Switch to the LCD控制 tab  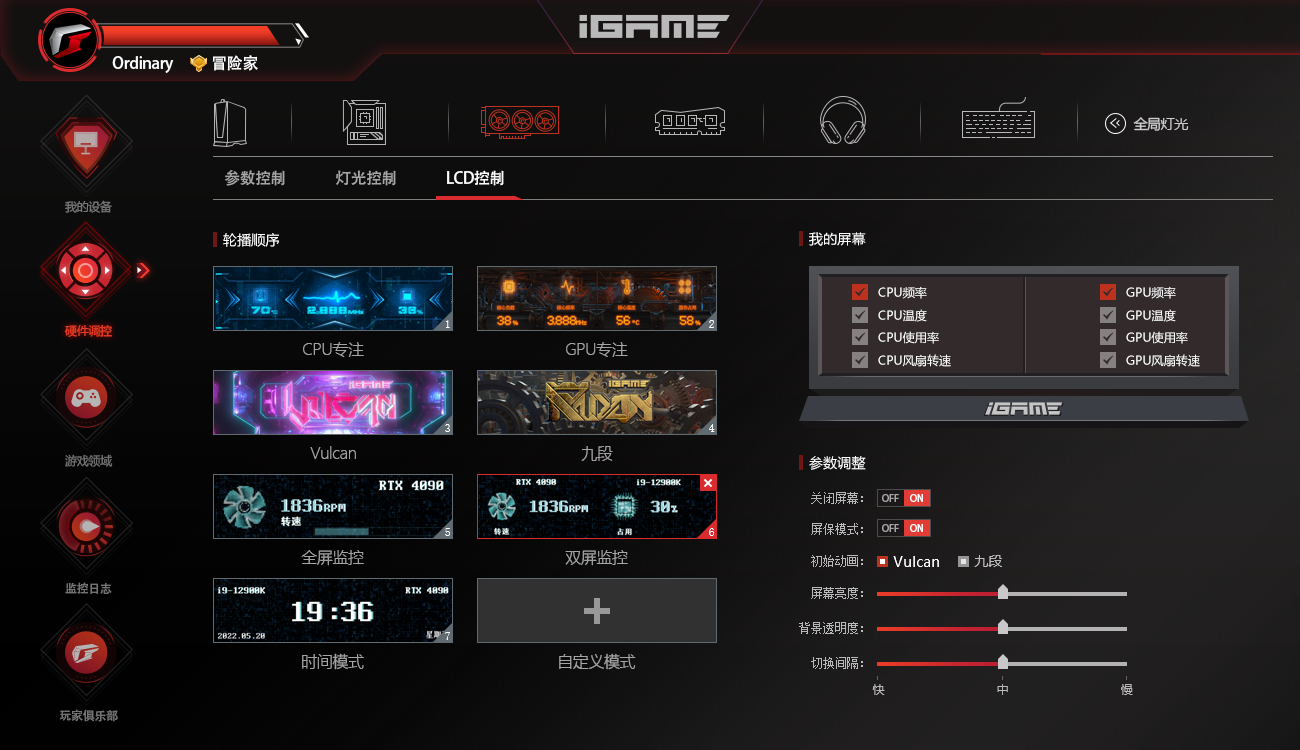[x=475, y=178]
